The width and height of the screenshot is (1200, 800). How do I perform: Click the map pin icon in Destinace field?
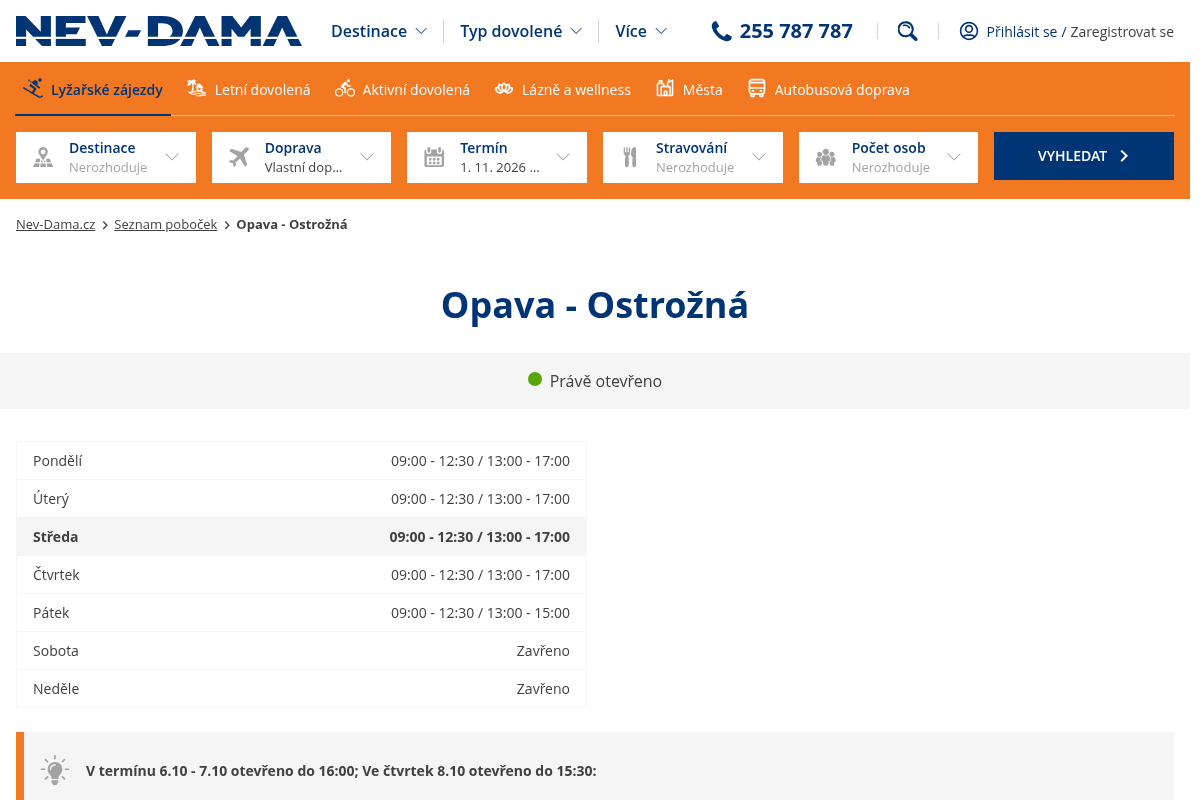(x=43, y=157)
